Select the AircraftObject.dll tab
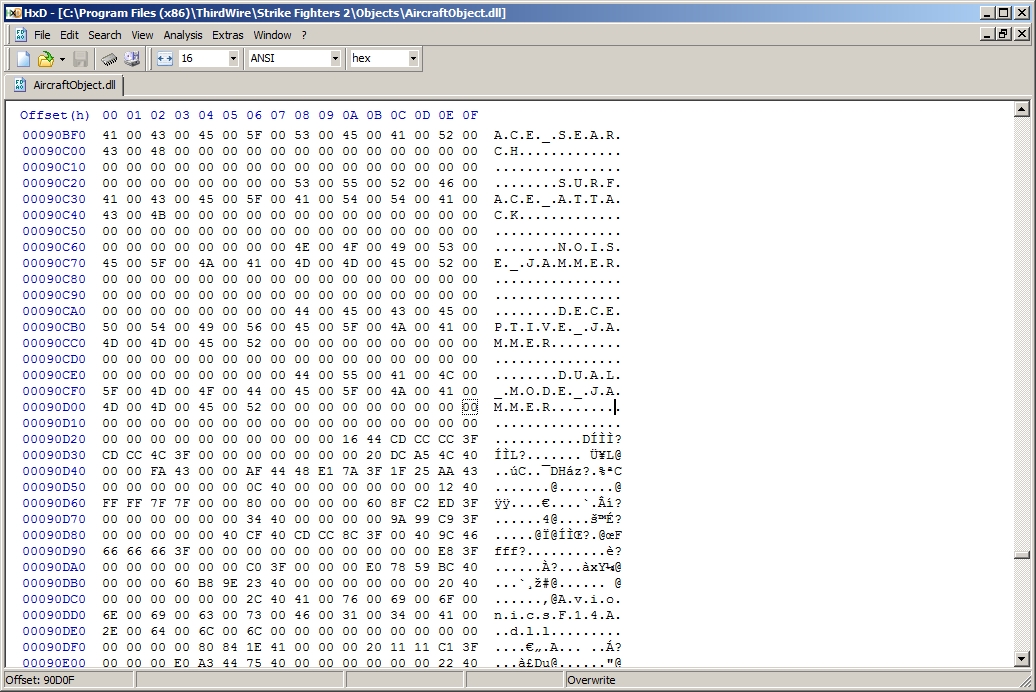 point(65,85)
